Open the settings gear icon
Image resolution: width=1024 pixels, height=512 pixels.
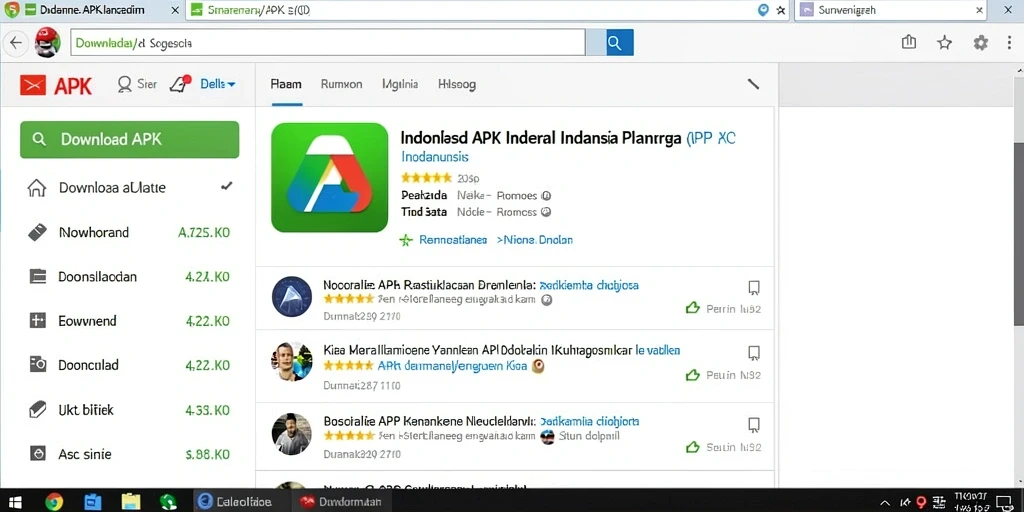click(x=980, y=43)
